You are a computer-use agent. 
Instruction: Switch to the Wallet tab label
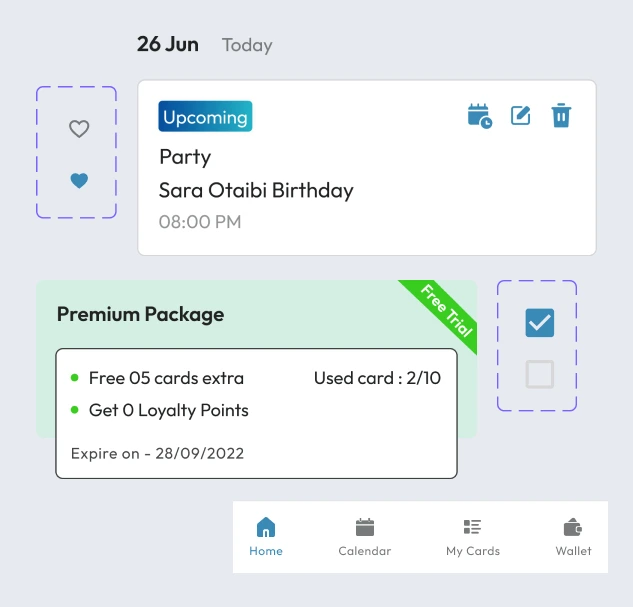[x=574, y=551]
